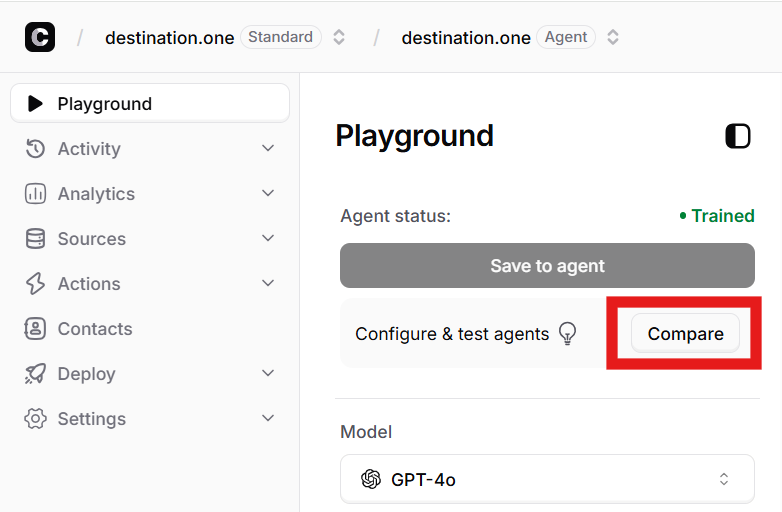Click the Chatbase logo icon
The height and width of the screenshot is (512, 782).
click(x=40, y=37)
